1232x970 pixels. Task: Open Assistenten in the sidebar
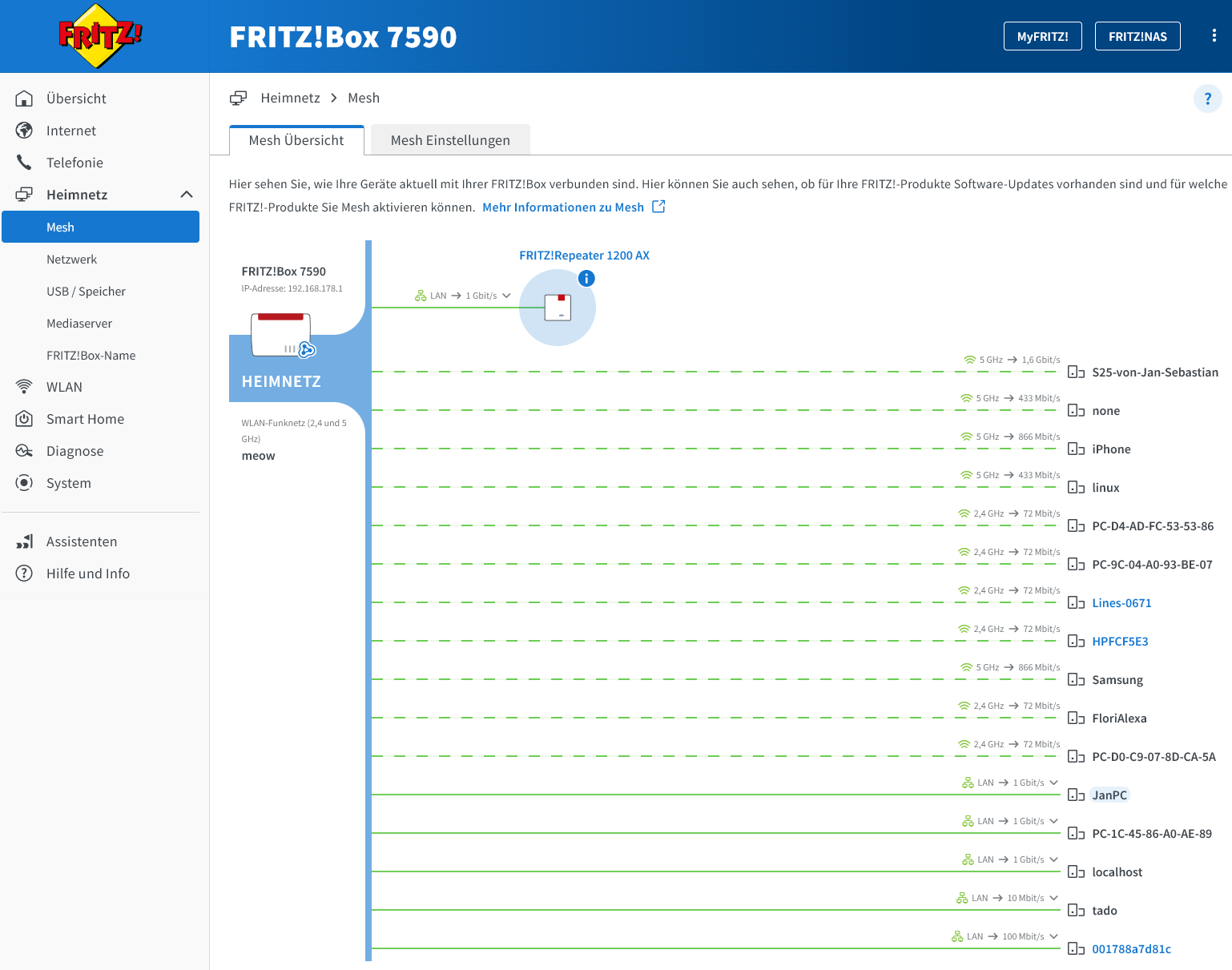point(100,541)
